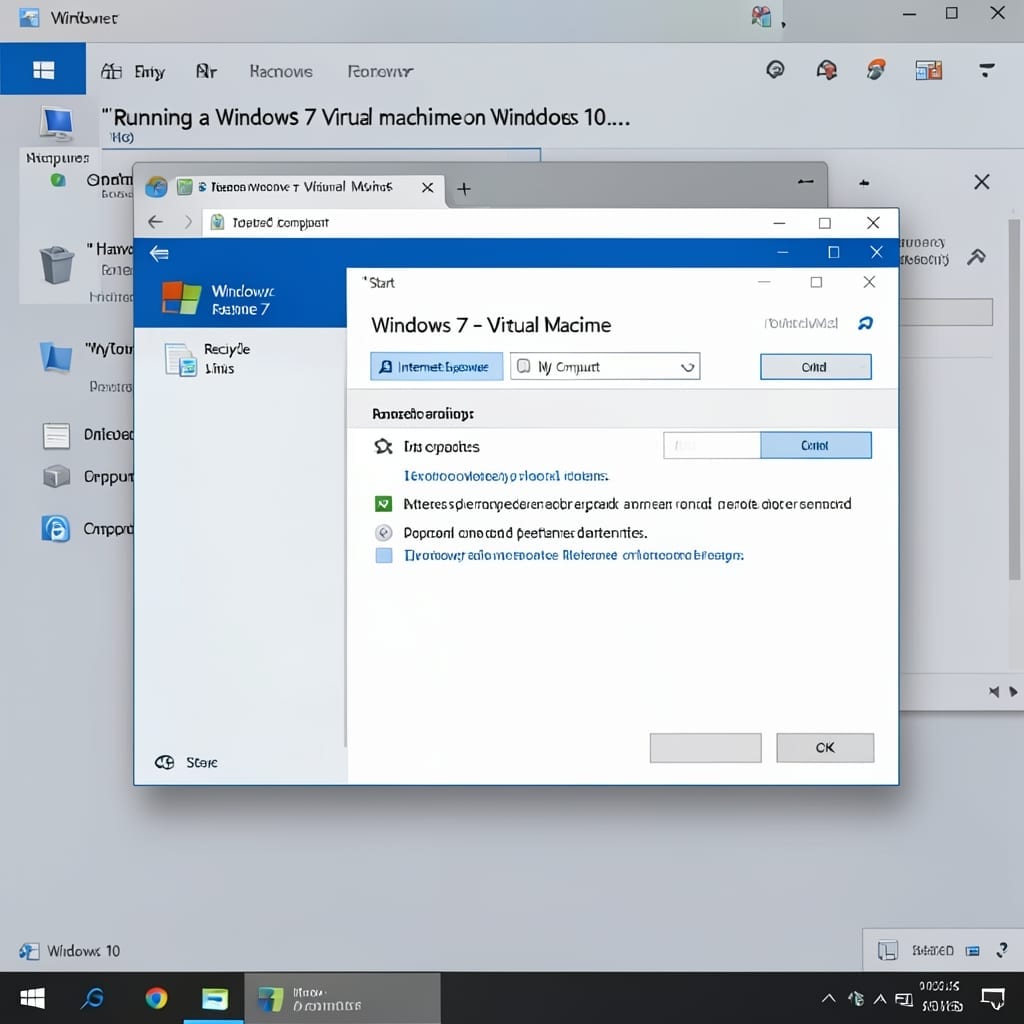Open the My Compurt dropdown
The image size is (1024, 1024).
tap(605, 366)
